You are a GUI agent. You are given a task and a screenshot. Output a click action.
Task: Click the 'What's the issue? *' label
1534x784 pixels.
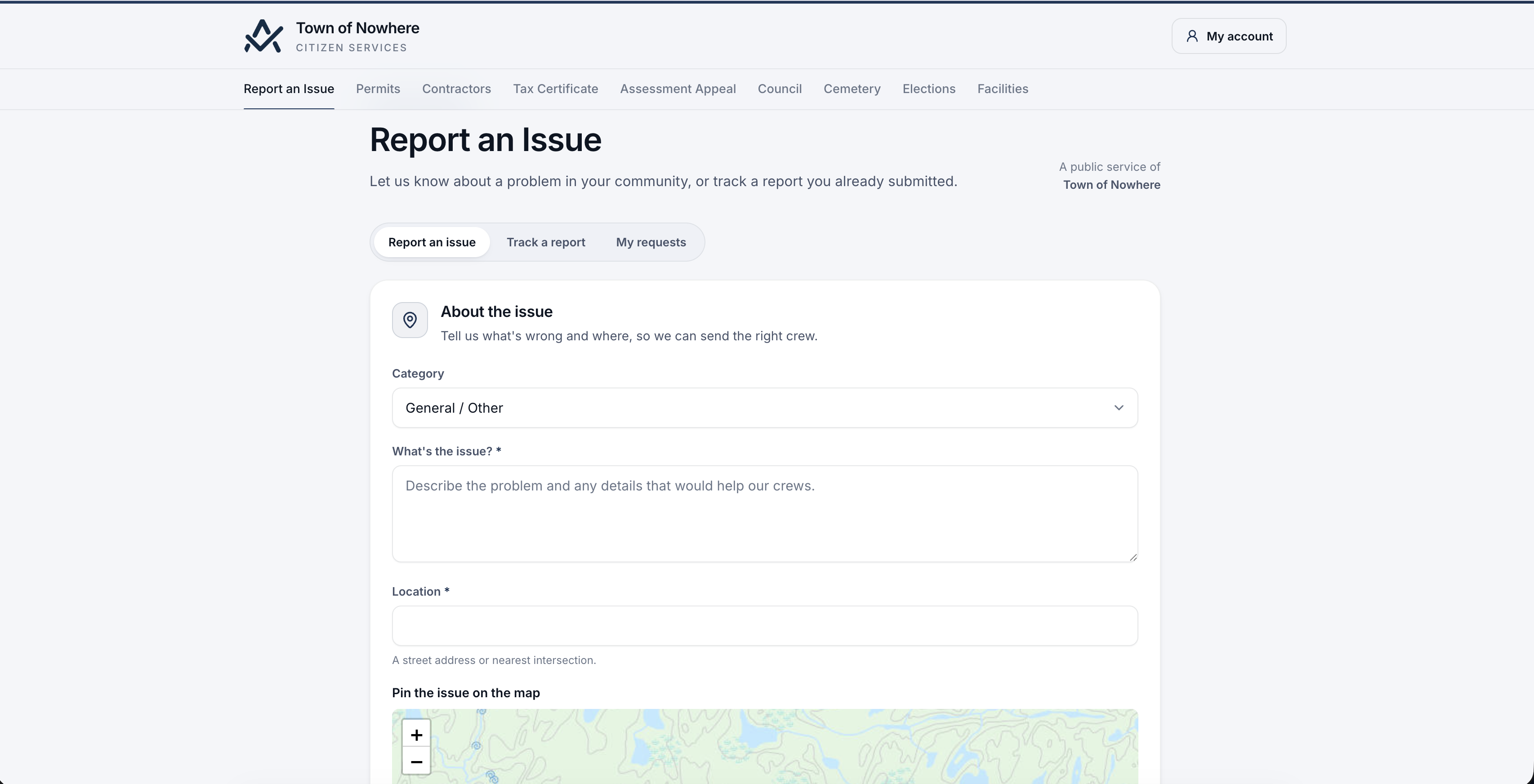[x=446, y=451]
